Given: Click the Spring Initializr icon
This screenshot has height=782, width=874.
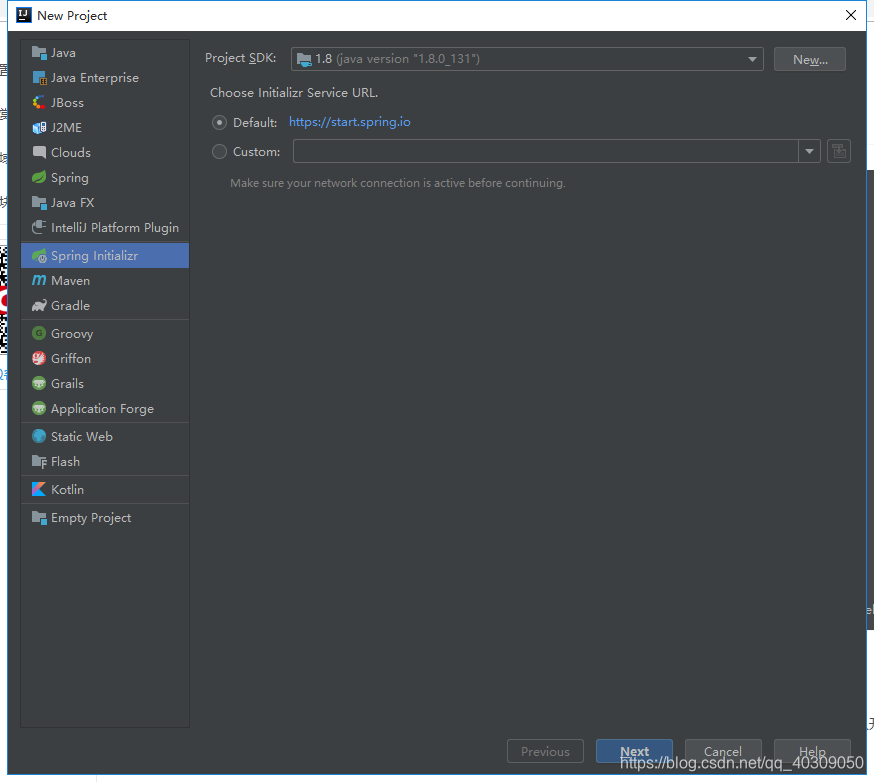Looking at the screenshot, I should coord(39,256).
